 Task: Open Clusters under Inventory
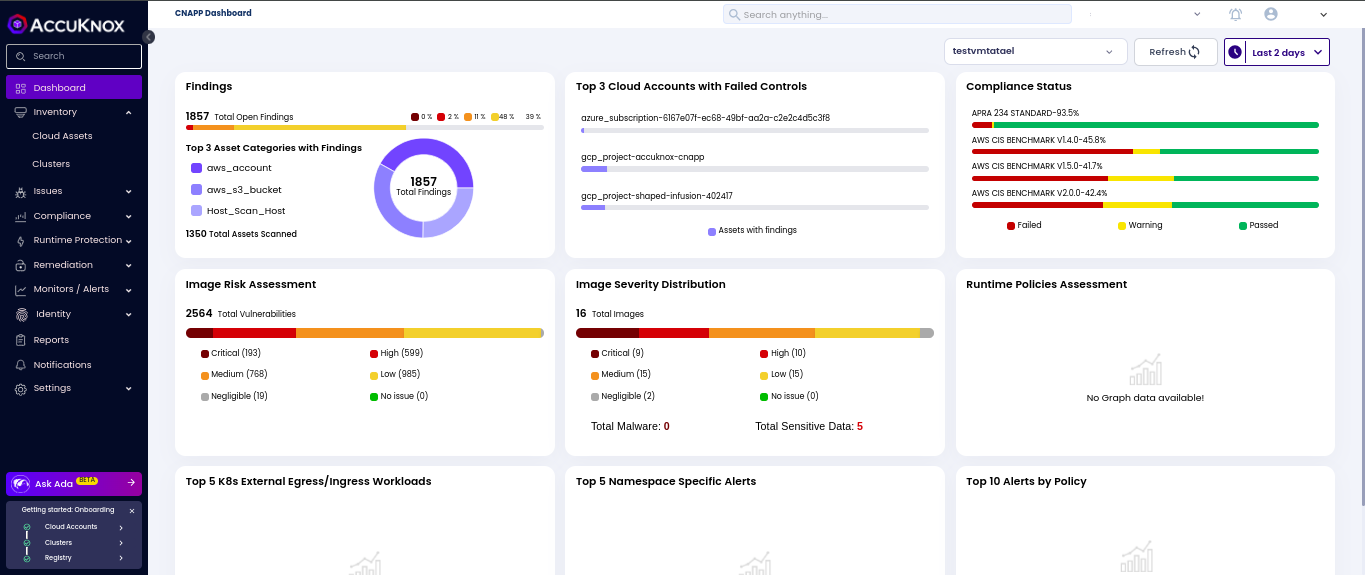pyautogui.click(x=51, y=164)
